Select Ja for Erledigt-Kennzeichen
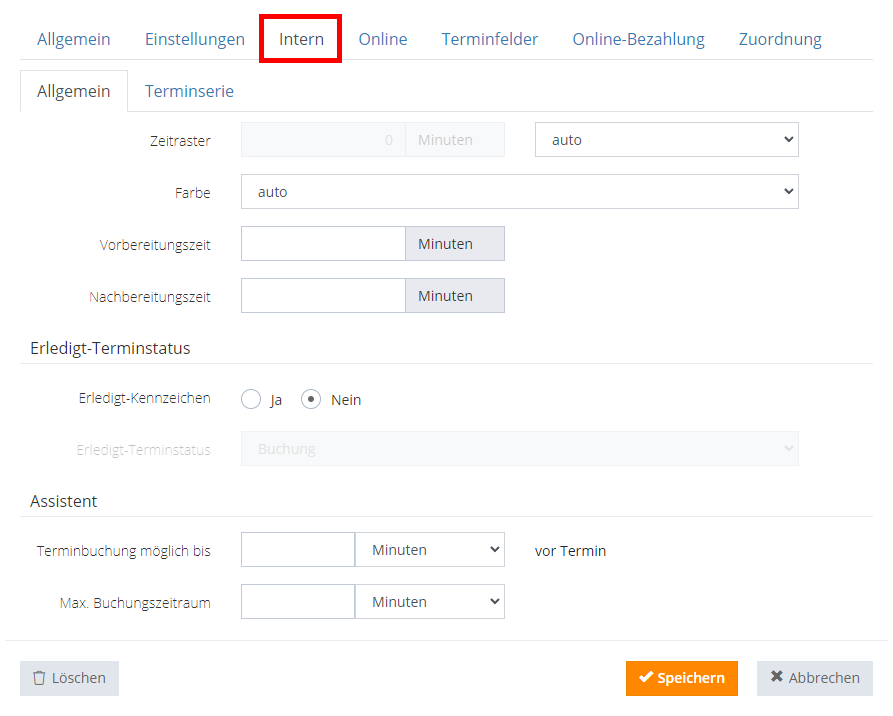The image size is (893, 716). (x=251, y=399)
